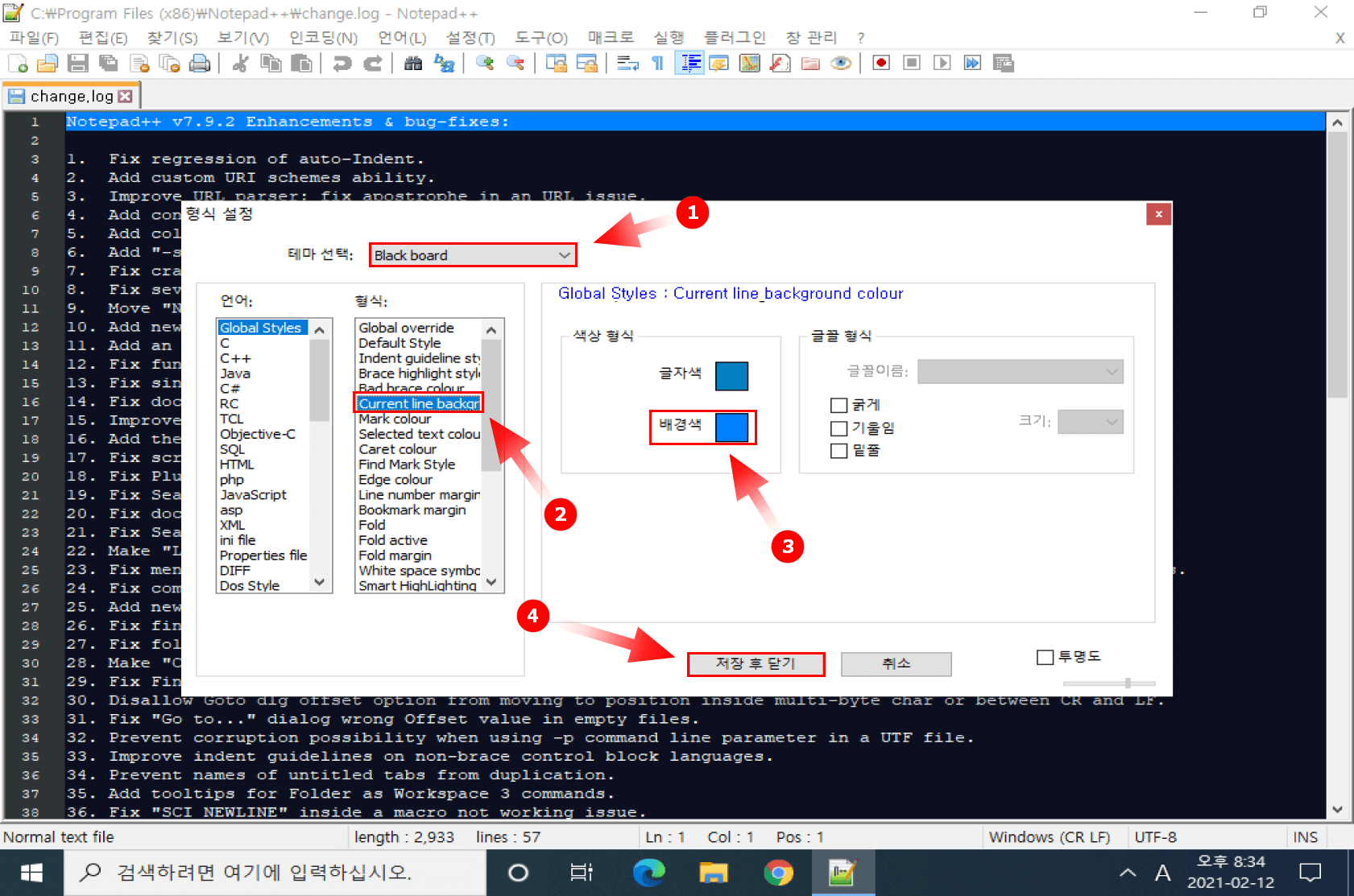1354x896 pixels.
Task: Tick the 투명도 transparency checkbox
Action: click(1046, 658)
